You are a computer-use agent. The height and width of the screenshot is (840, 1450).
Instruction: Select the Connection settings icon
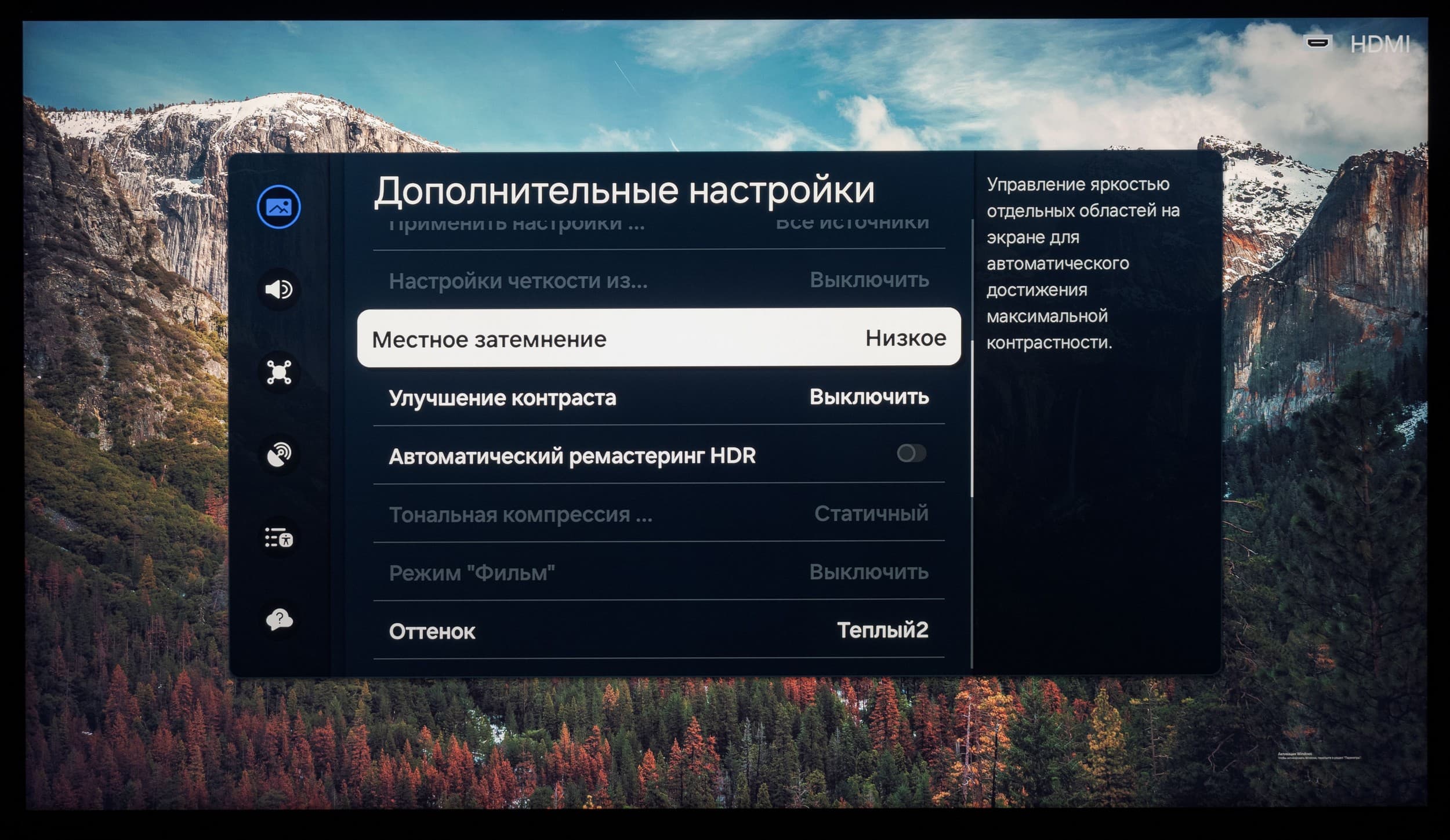pos(278,372)
